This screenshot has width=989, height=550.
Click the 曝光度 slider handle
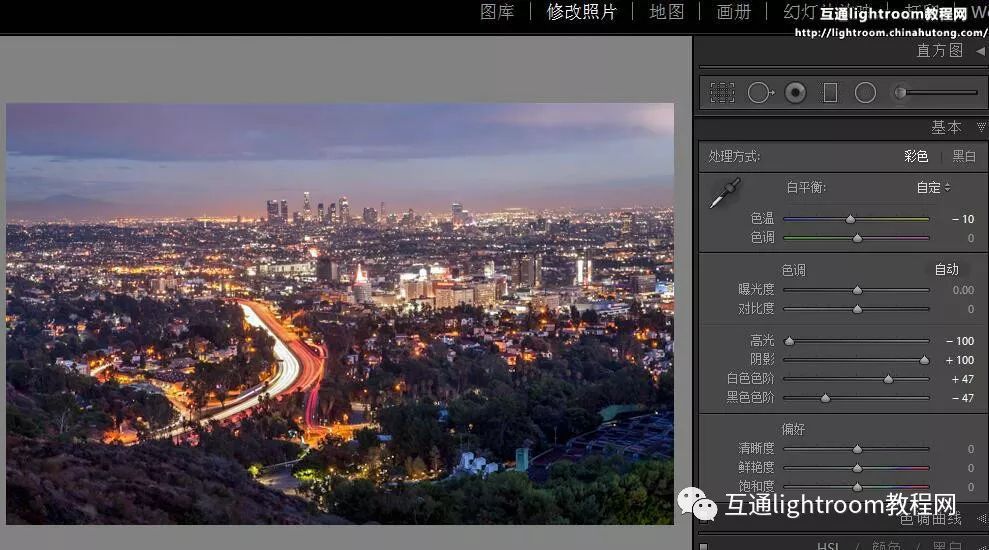coord(857,290)
